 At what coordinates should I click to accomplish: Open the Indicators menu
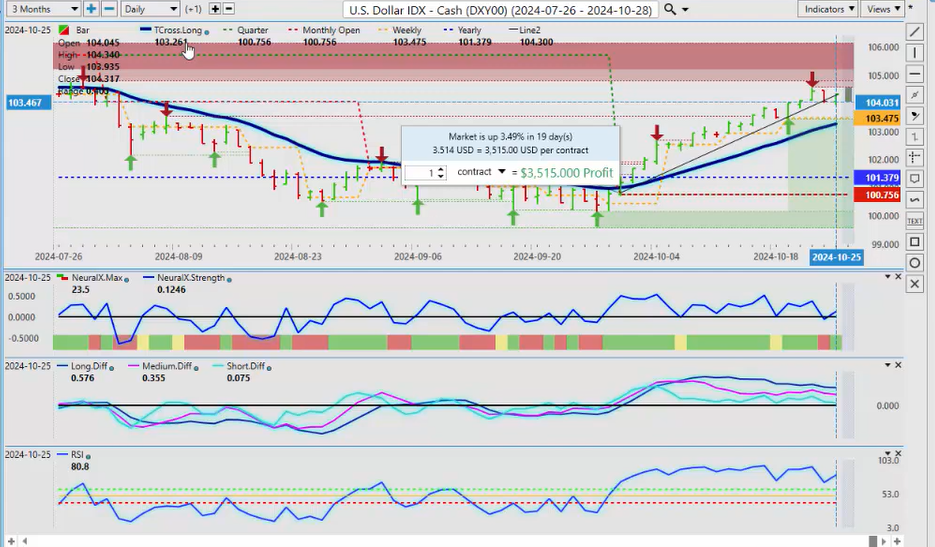click(x=829, y=9)
